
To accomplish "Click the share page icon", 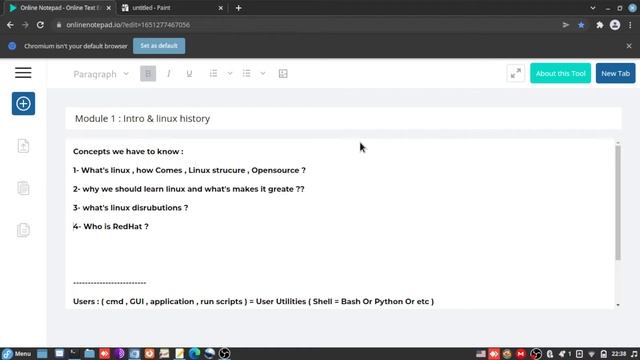I will pyautogui.click(x=566, y=25).
